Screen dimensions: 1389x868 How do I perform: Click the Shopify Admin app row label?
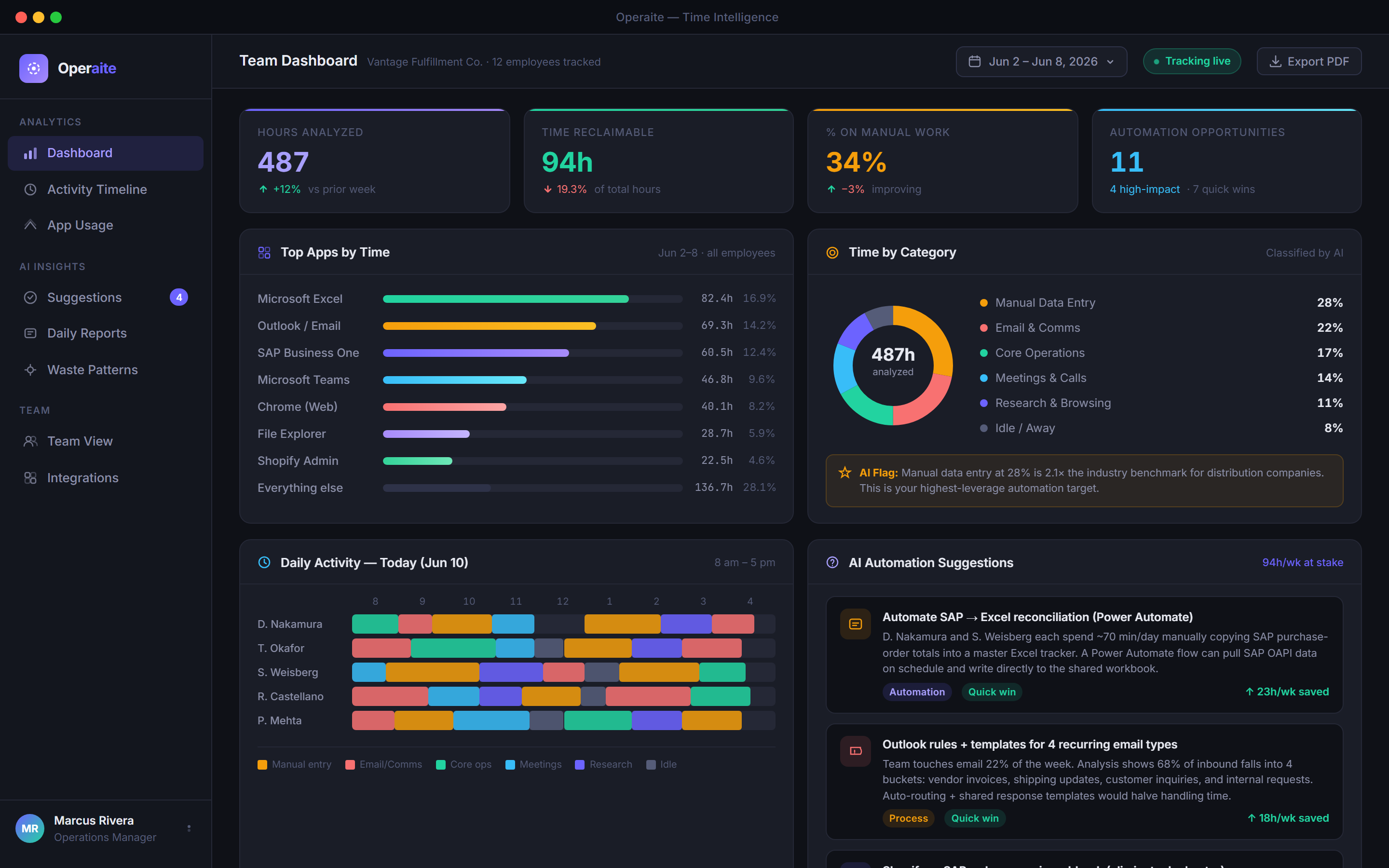click(x=298, y=461)
